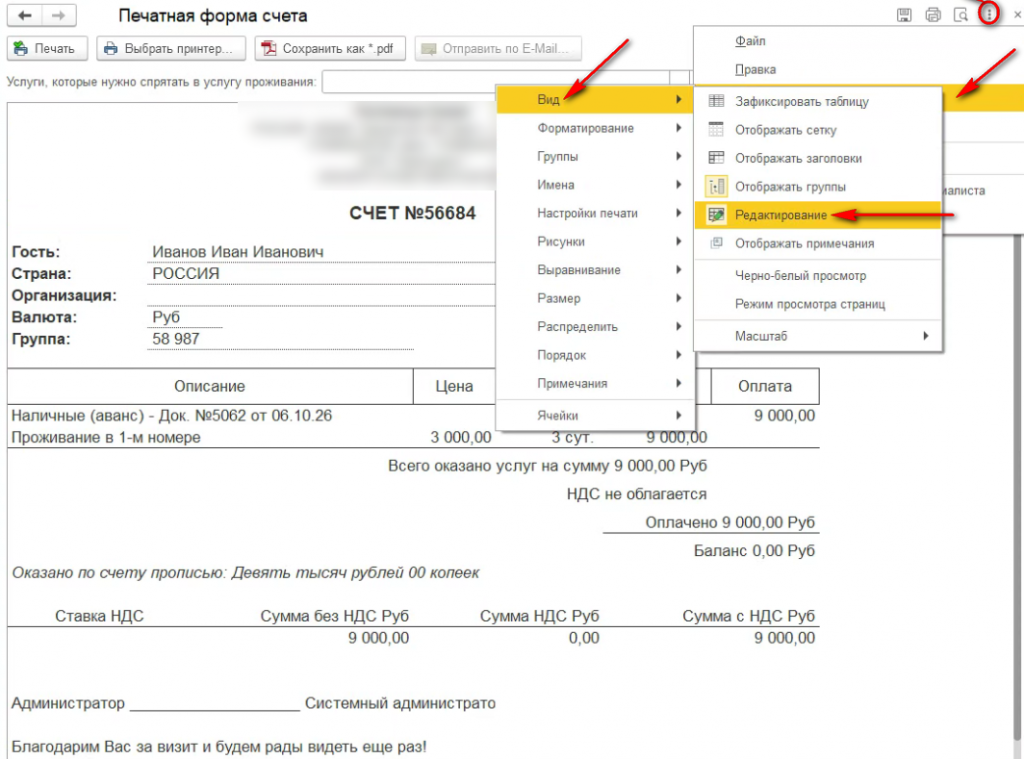Select Режим просмотра страниц
Screen dimensions: 1024x759
click(x=818, y=304)
